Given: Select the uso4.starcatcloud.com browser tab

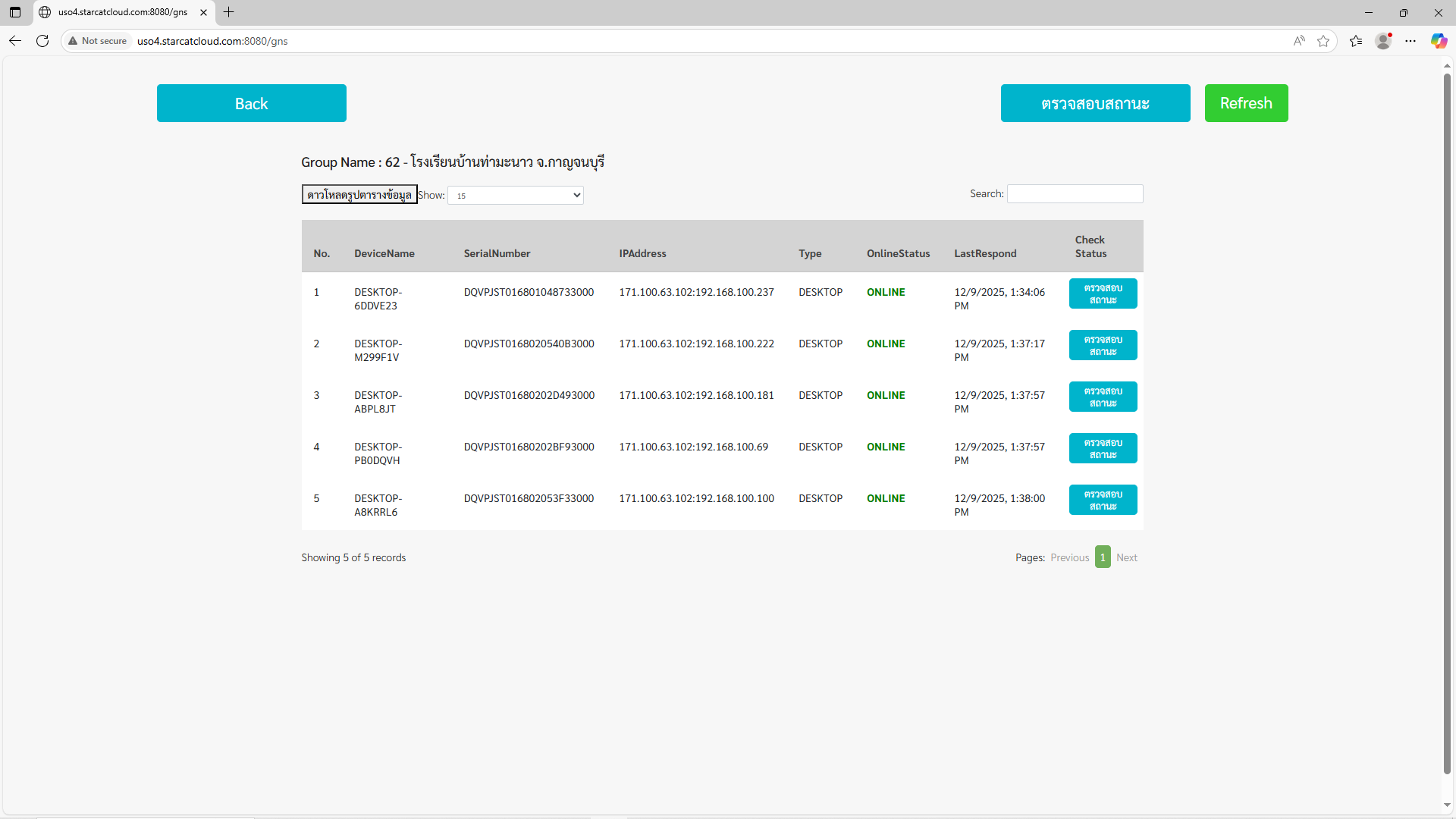Looking at the screenshot, I should [121, 12].
